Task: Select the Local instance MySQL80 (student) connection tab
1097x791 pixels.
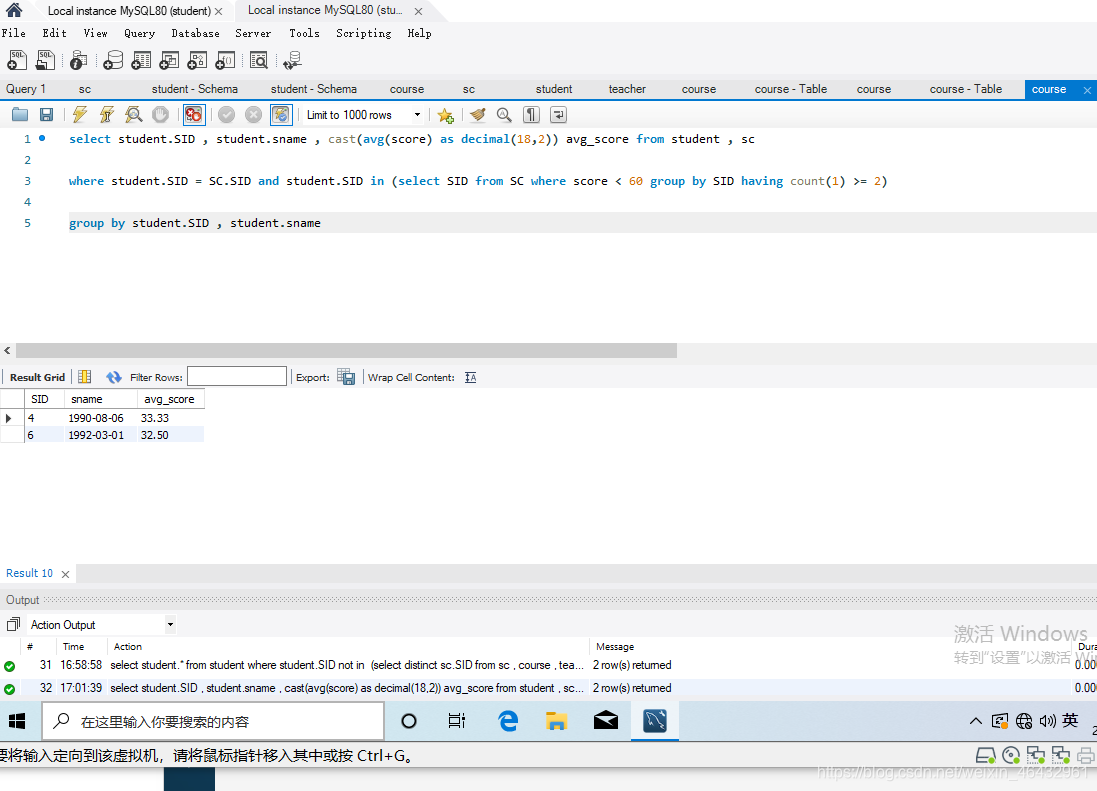Action: 129,10
